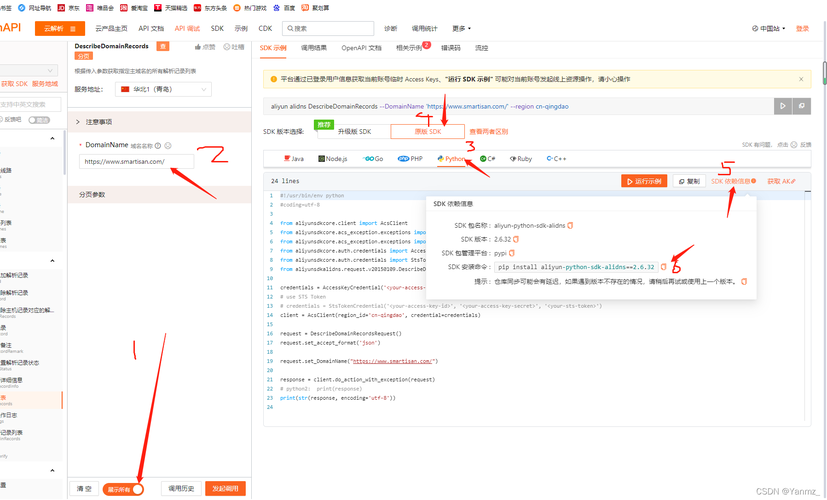Image resolution: width=827 pixels, height=500 pixels.
Task: Copy the SDK package name aliyun-python-sdk-alidns
Action: (570, 225)
